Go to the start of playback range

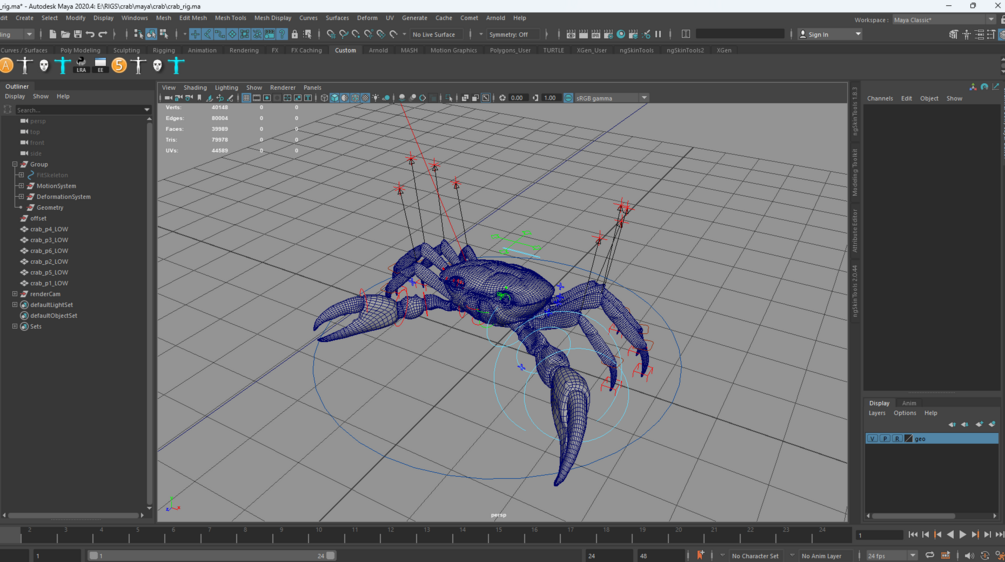pyautogui.click(x=913, y=534)
